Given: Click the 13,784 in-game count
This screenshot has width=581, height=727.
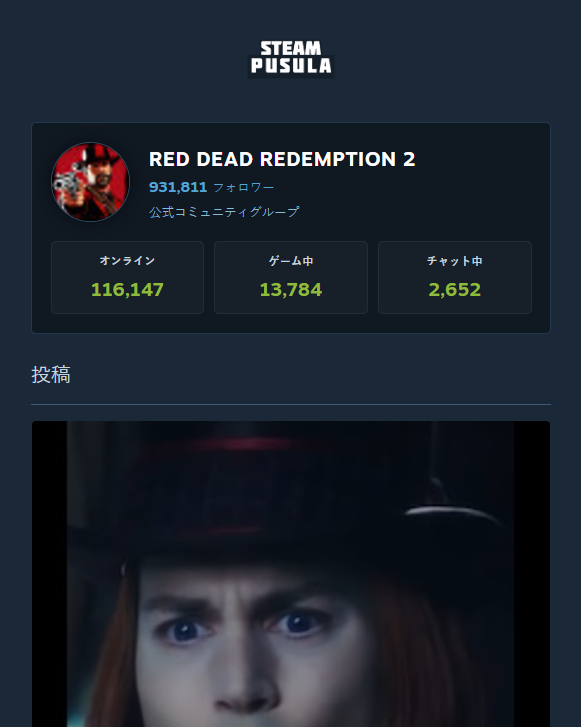Looking at the screenshot, I should pyautogui.click(x=291, y=290).
